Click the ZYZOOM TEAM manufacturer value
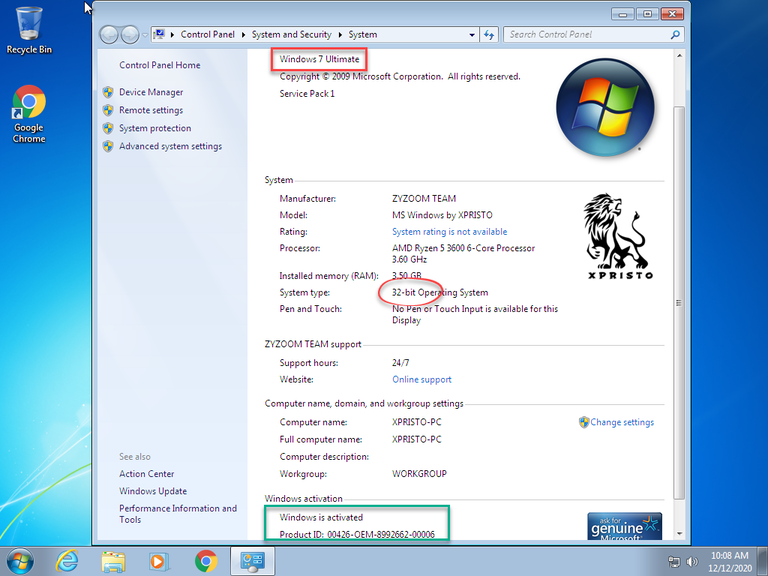768x576 pixels. [x=424, y=198]
